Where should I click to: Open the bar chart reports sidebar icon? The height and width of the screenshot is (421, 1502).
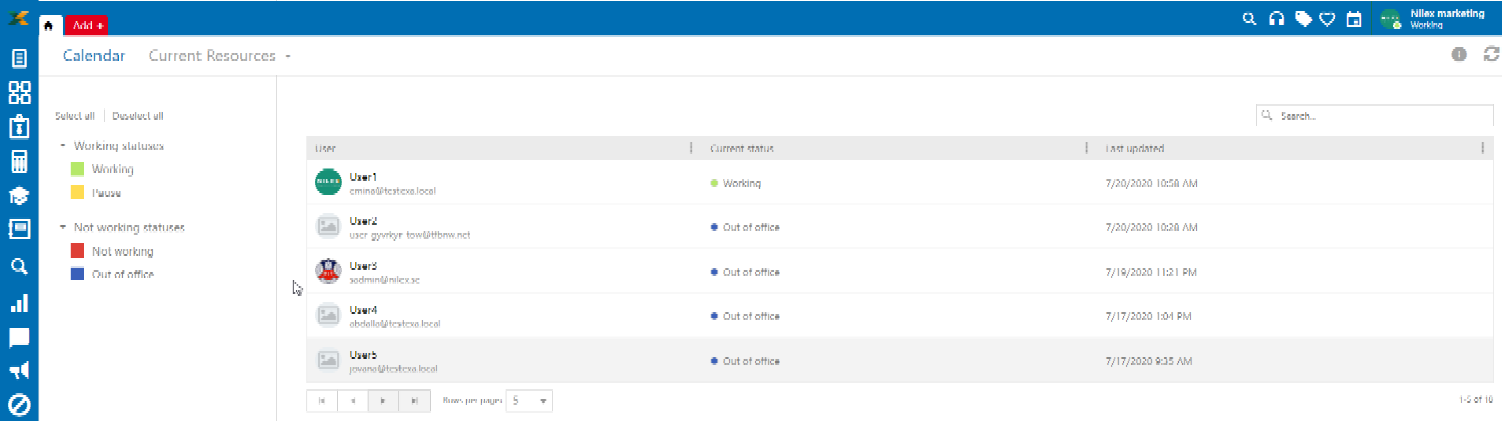(19, 302)
